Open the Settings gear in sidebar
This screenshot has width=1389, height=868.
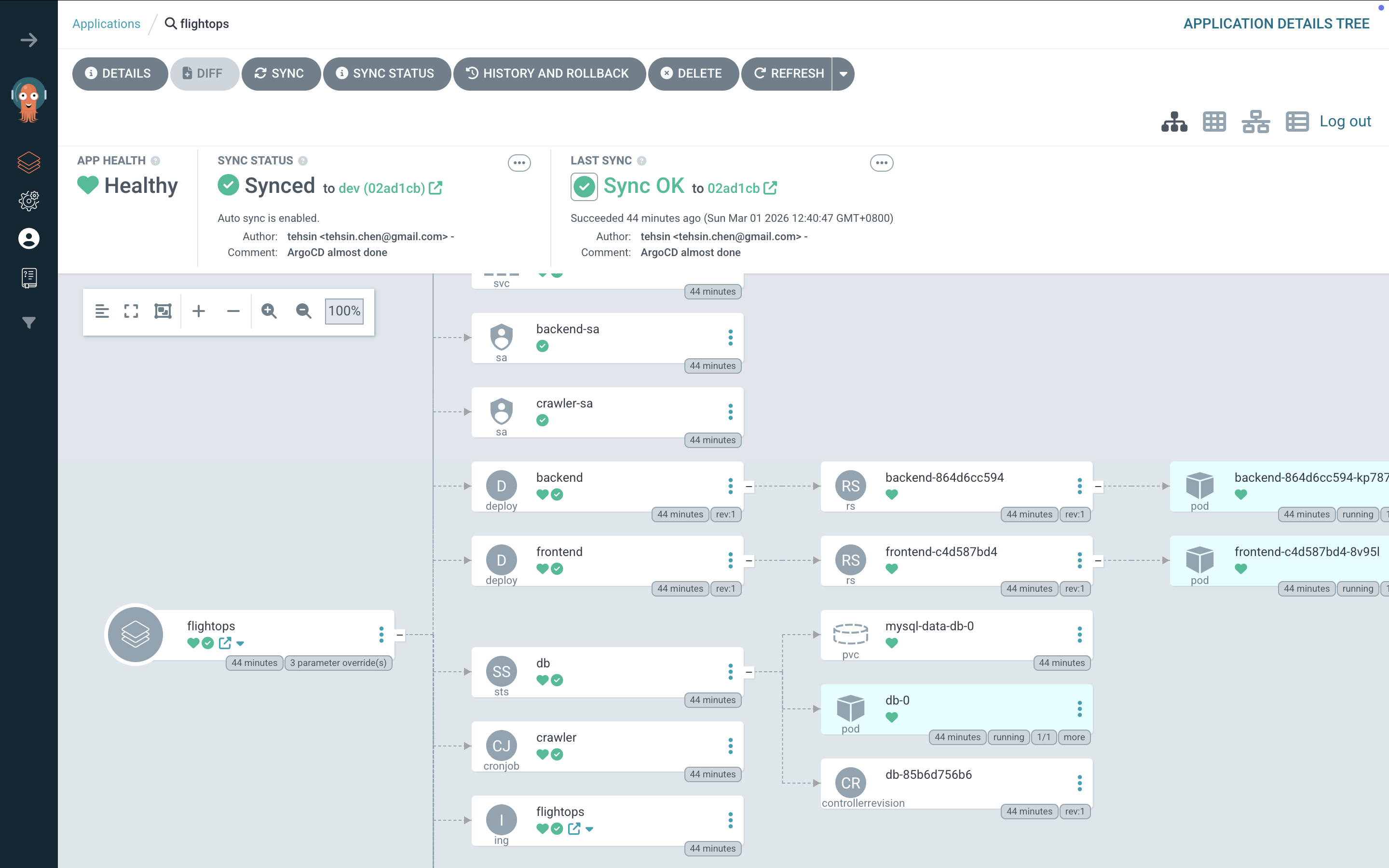coord(29,200)
